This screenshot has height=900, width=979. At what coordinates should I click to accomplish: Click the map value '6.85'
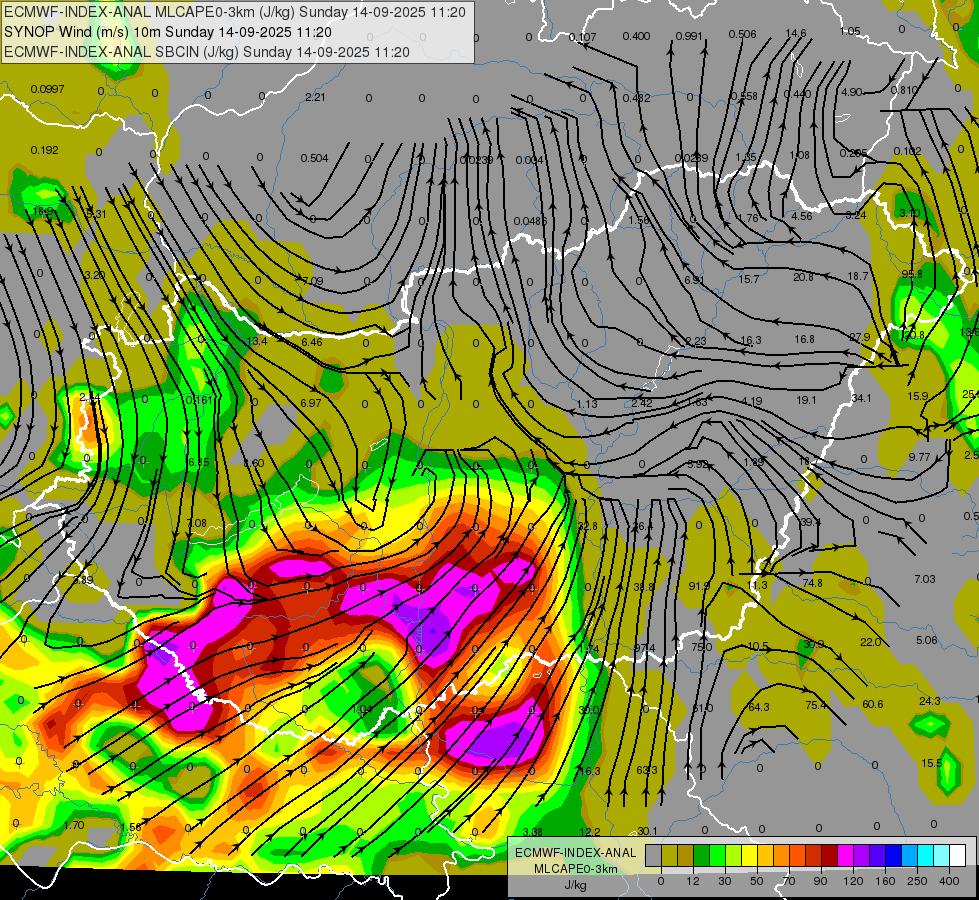coord(199,462)
